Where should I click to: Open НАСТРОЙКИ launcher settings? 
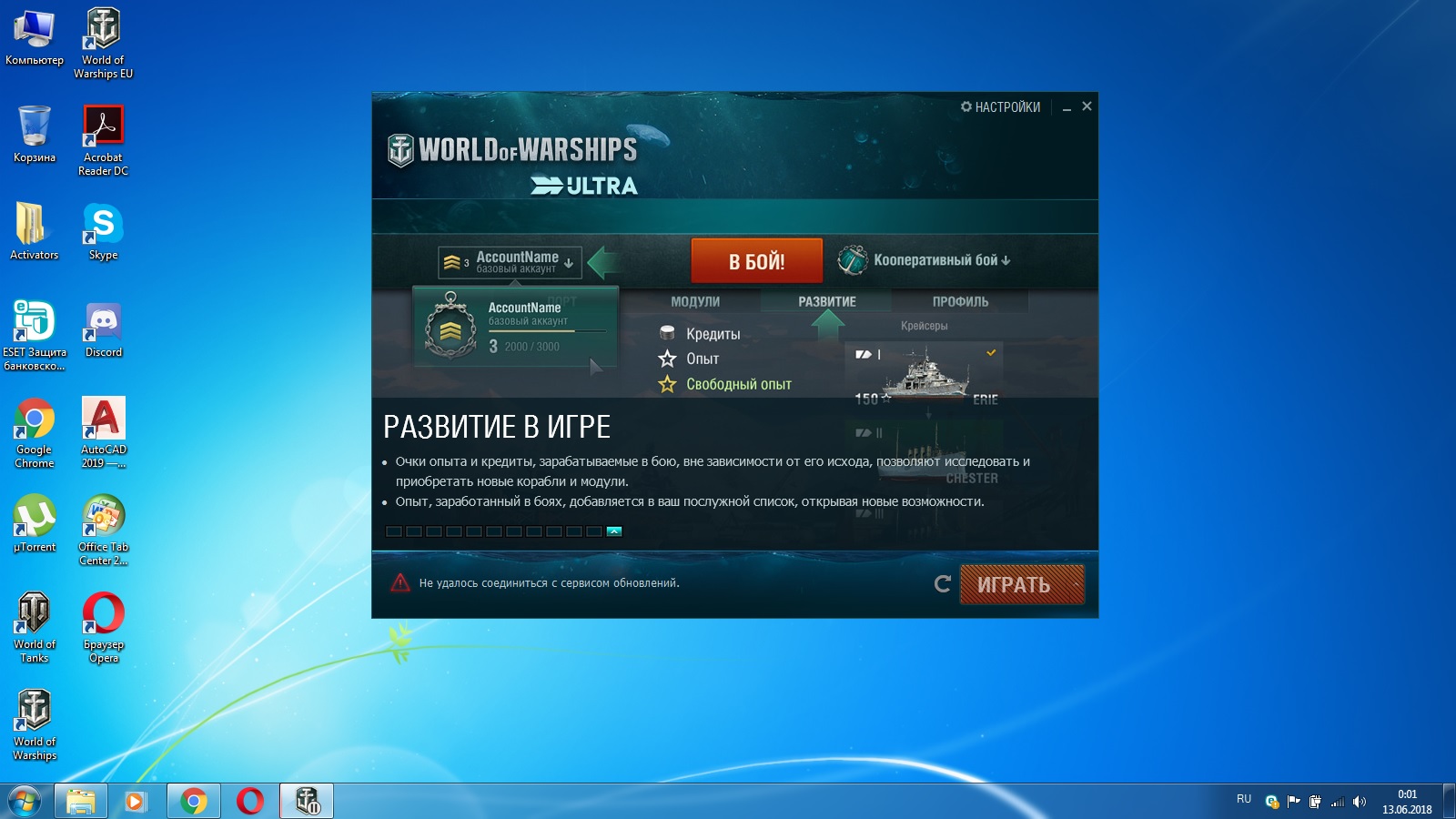coord(1001,107)
